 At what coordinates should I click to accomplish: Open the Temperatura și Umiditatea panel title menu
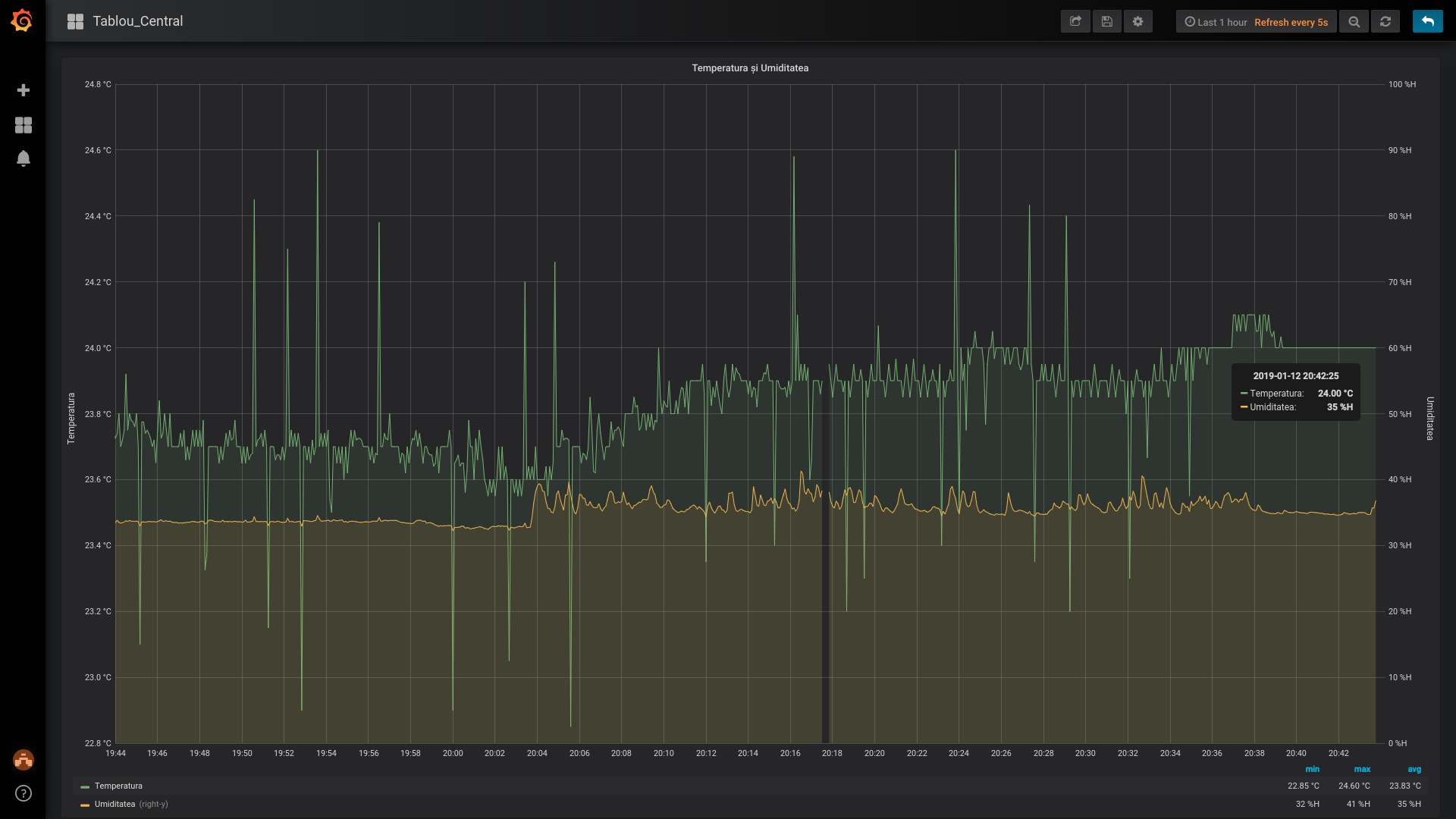click(x=750, y=68)
